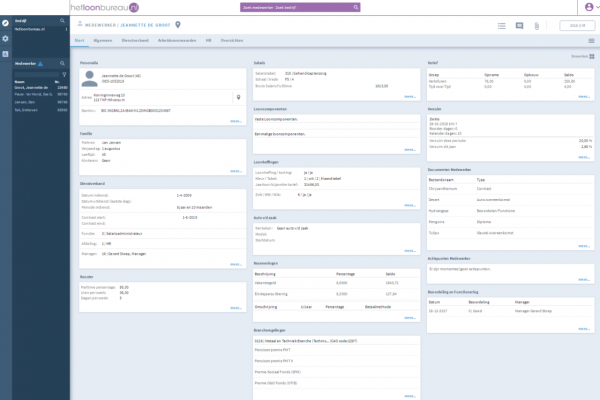
Task: Open the period selector 2018-2-M
Action: 576,25
